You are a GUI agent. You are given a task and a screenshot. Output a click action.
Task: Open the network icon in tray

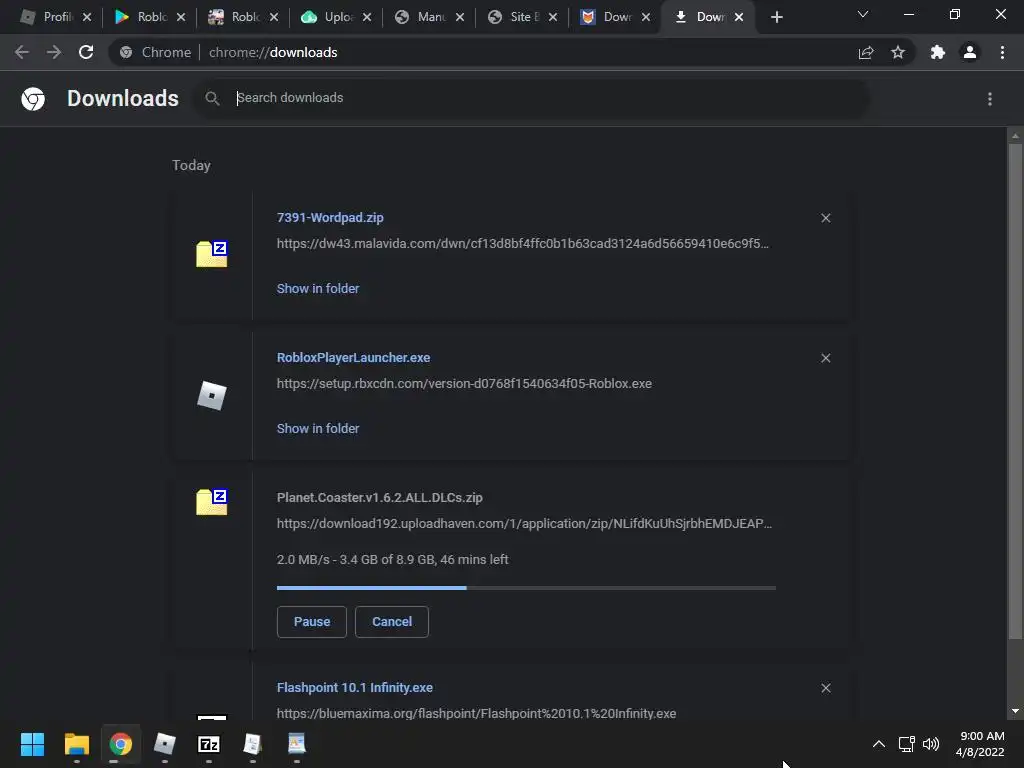click(x=906, y=744)
